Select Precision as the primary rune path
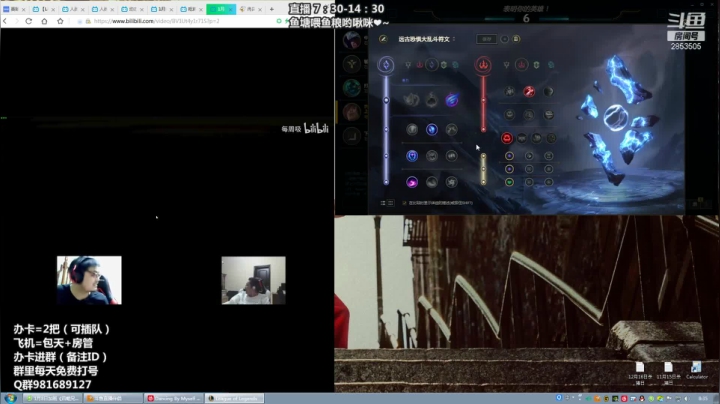Screen dimensions: 720x404 click(x=408, y=65)
